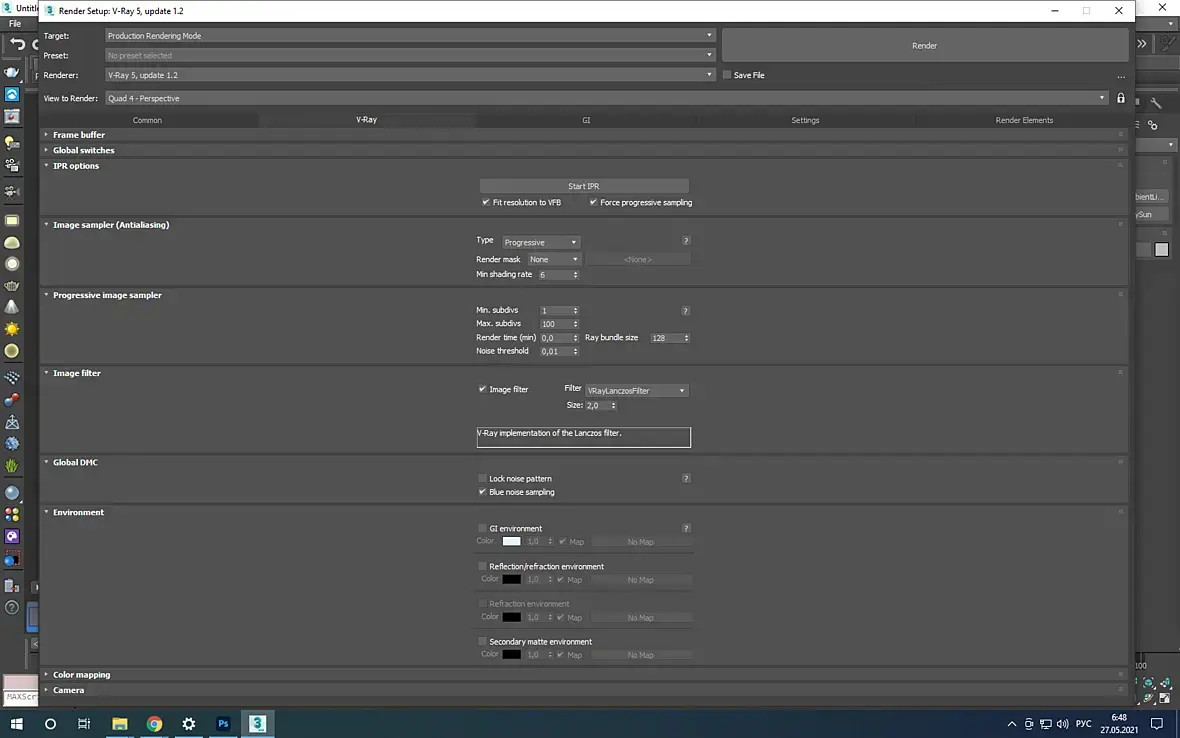Screen dimensions: 1180x738
Task: Select the cone-shaped IES light icon
Action: click(x=12, y=307)
